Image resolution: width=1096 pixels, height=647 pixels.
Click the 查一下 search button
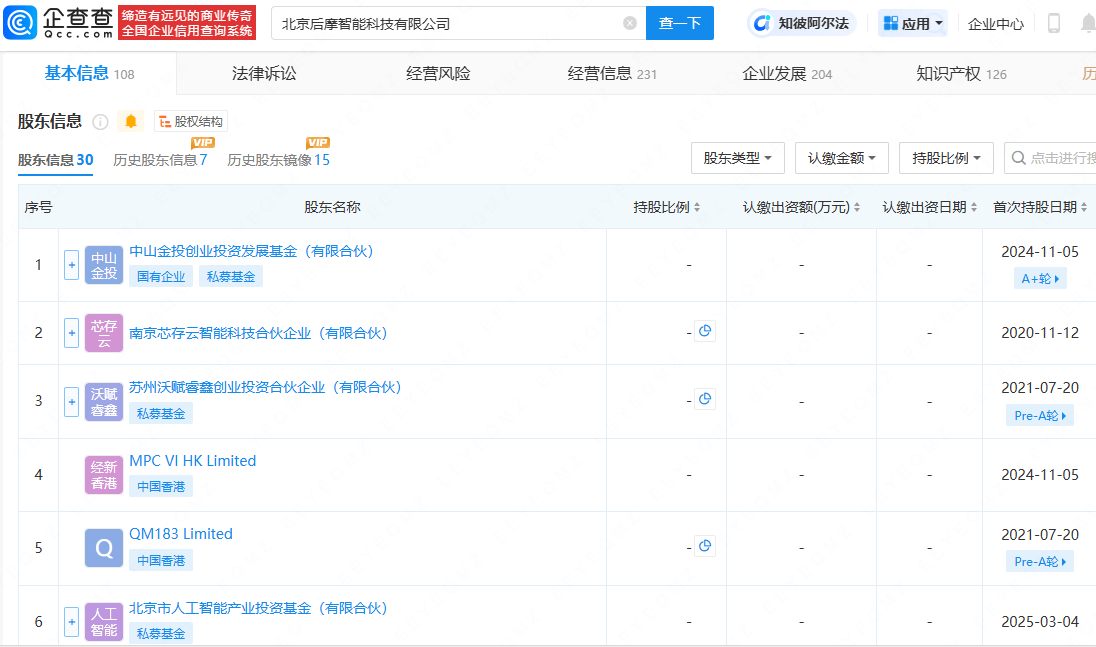[679, 23]
